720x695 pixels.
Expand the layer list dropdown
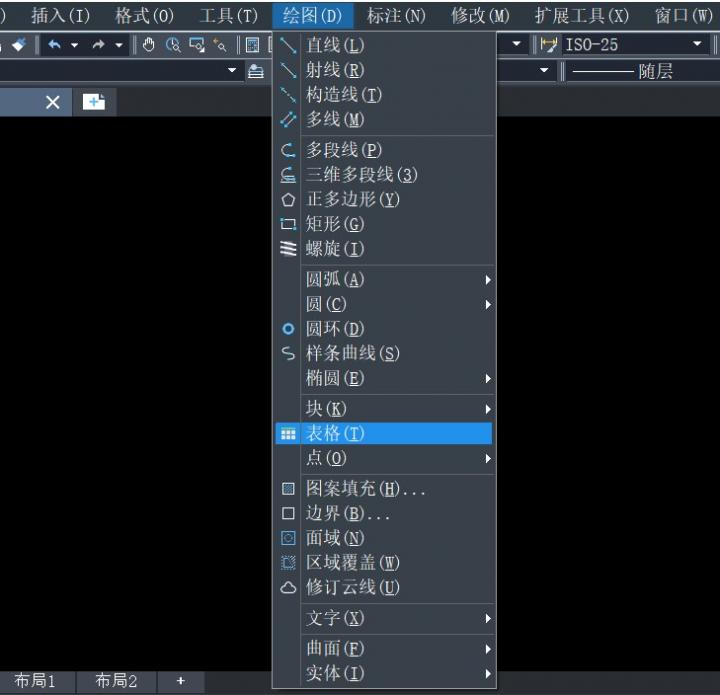[232, 71]
